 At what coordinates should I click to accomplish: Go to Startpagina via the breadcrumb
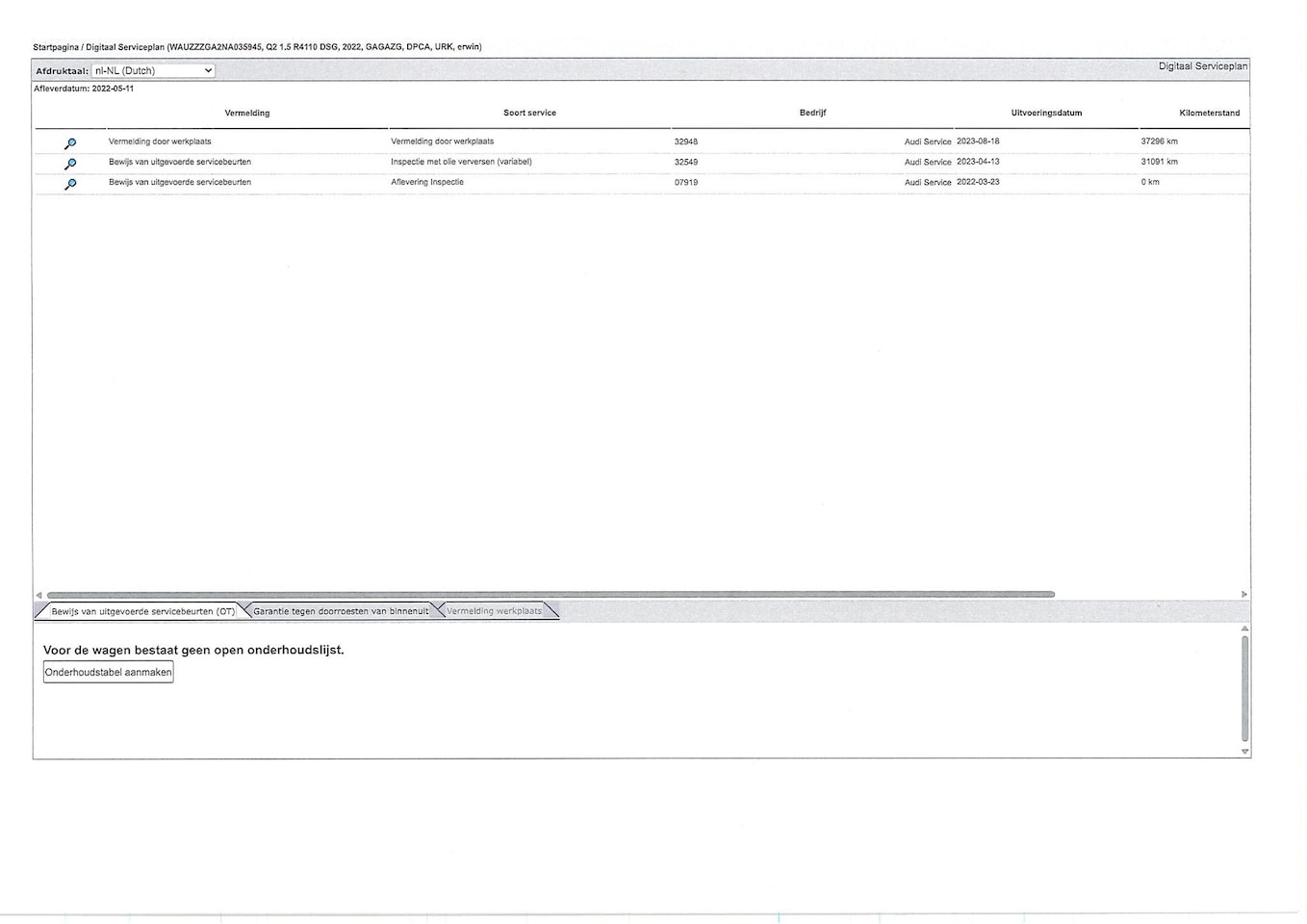(56, 47)
